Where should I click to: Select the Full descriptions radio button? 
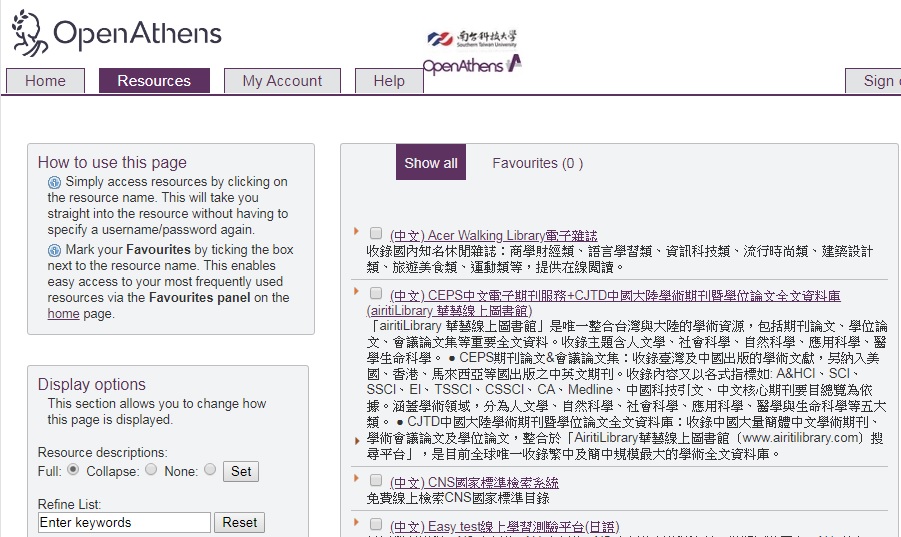point(73,469)
